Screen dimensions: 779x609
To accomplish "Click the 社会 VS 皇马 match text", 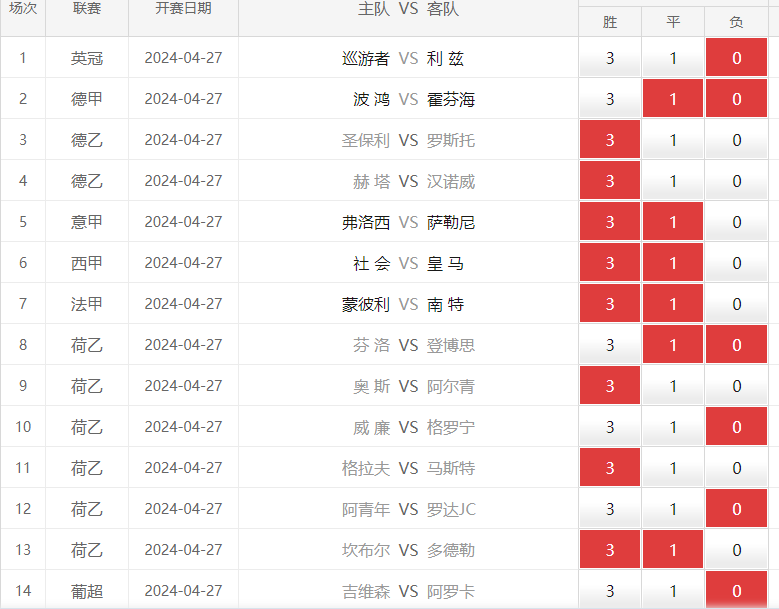I will (x=408, y=263).
